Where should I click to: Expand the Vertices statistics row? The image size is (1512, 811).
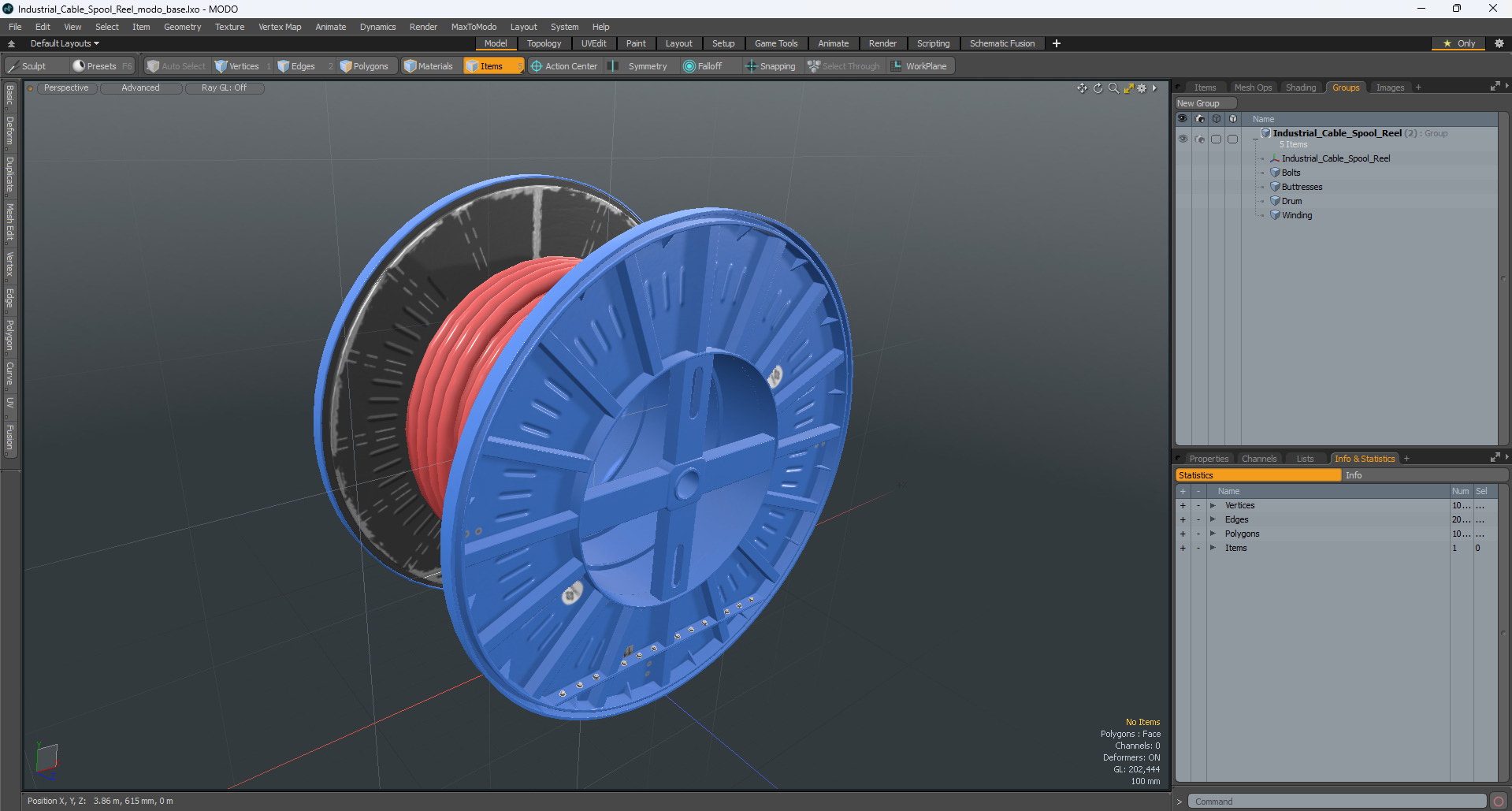1213,506
